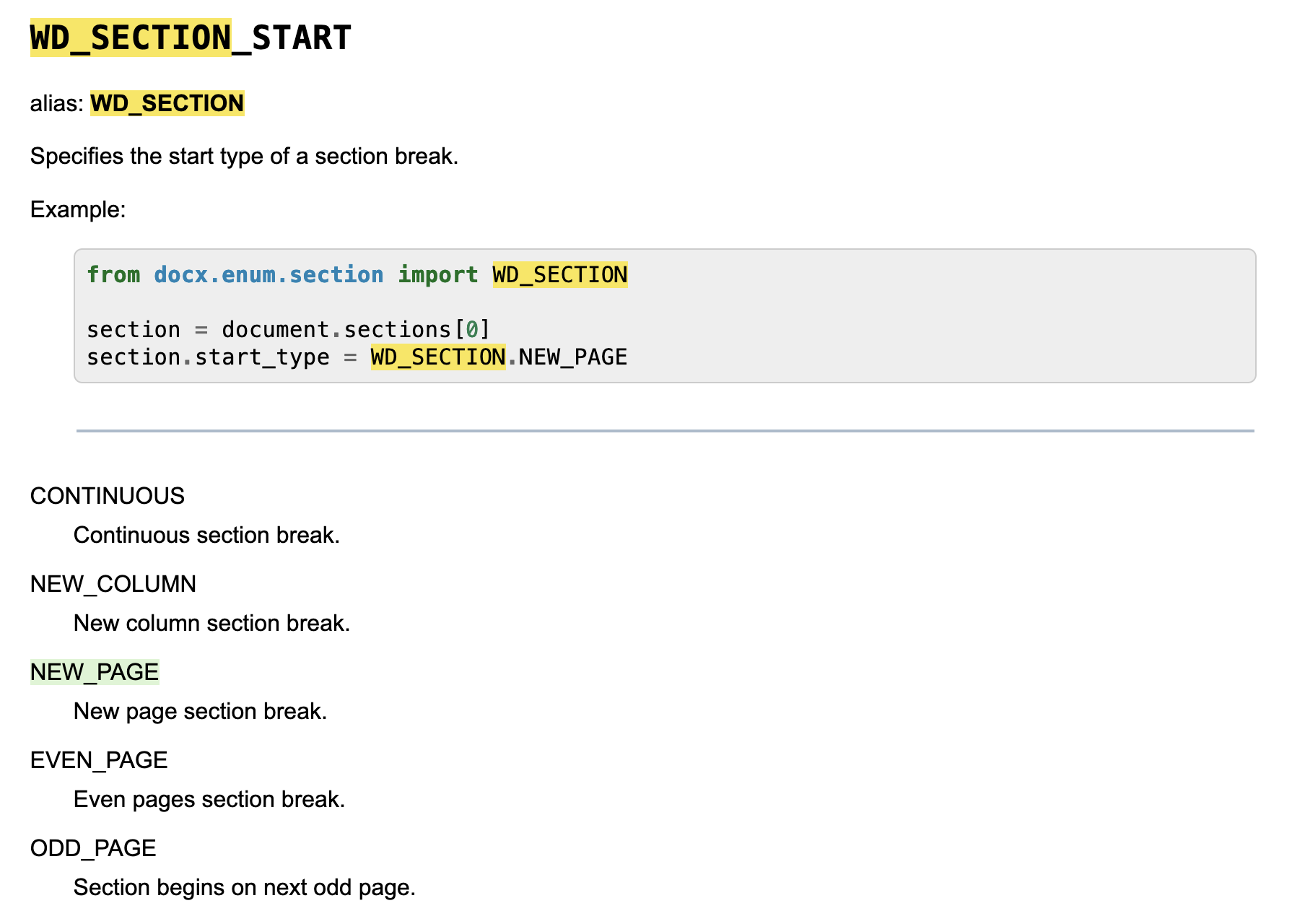1292x924 pixels.
Task: Click the highlighted WD_SECTION alias name
Action: point(167,103)
